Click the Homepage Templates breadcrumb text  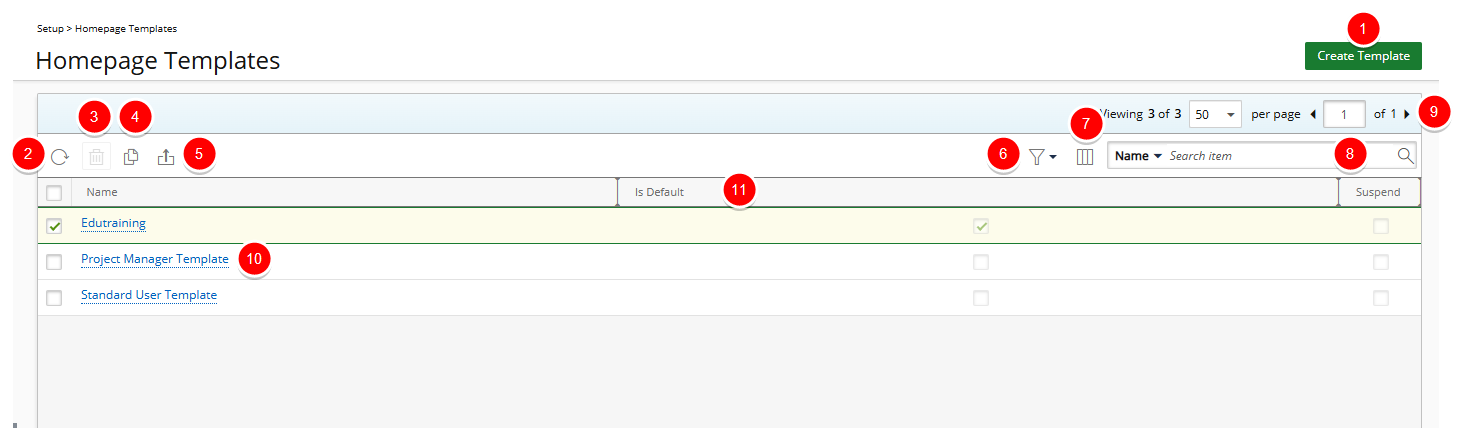pos(126,28)
